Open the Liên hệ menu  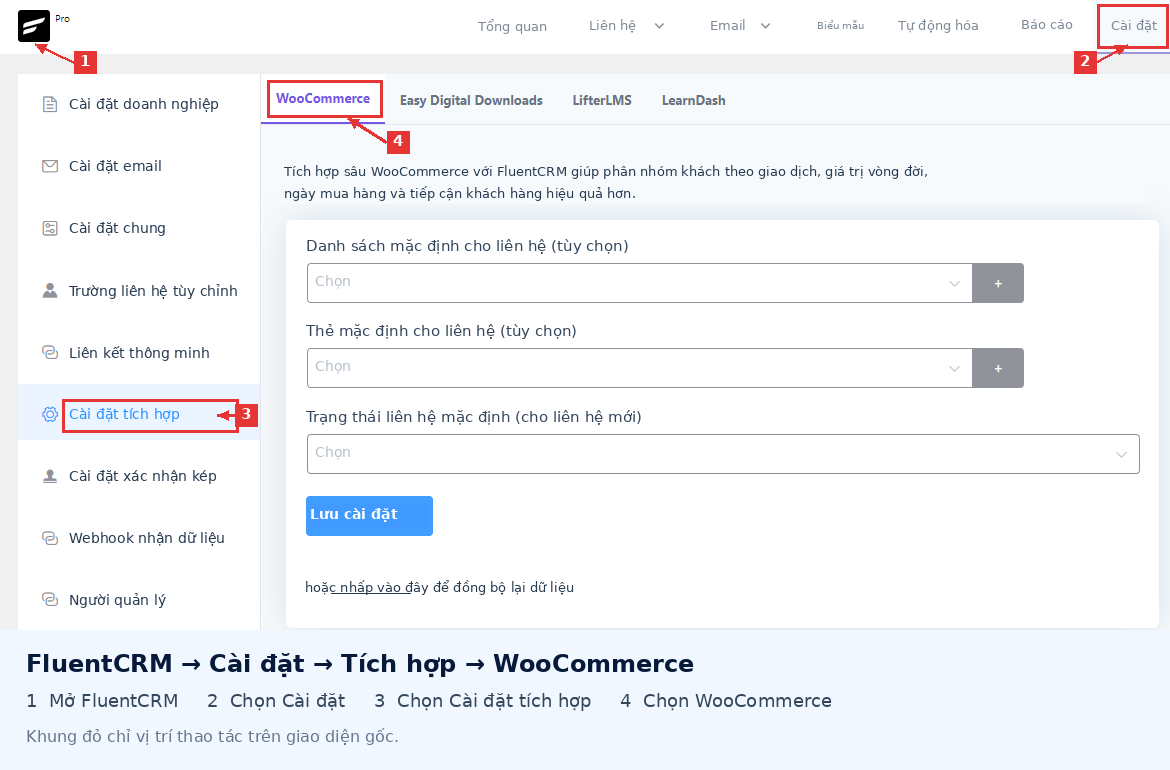[613, 25]
